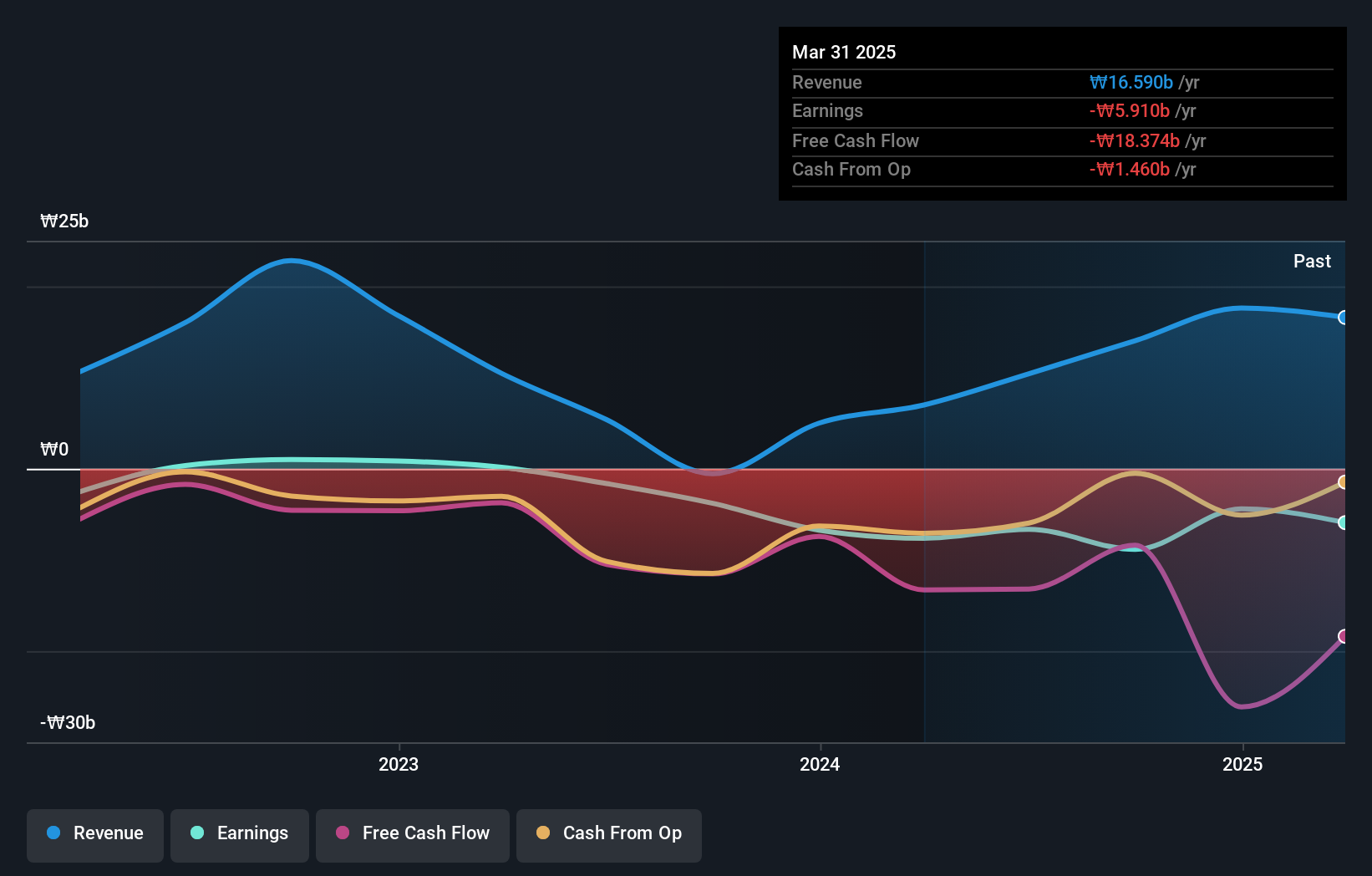The image size is (1372, 876).
Task: Select the Cash From Op endpoint marker
Action: click(x=1344, y=482)
